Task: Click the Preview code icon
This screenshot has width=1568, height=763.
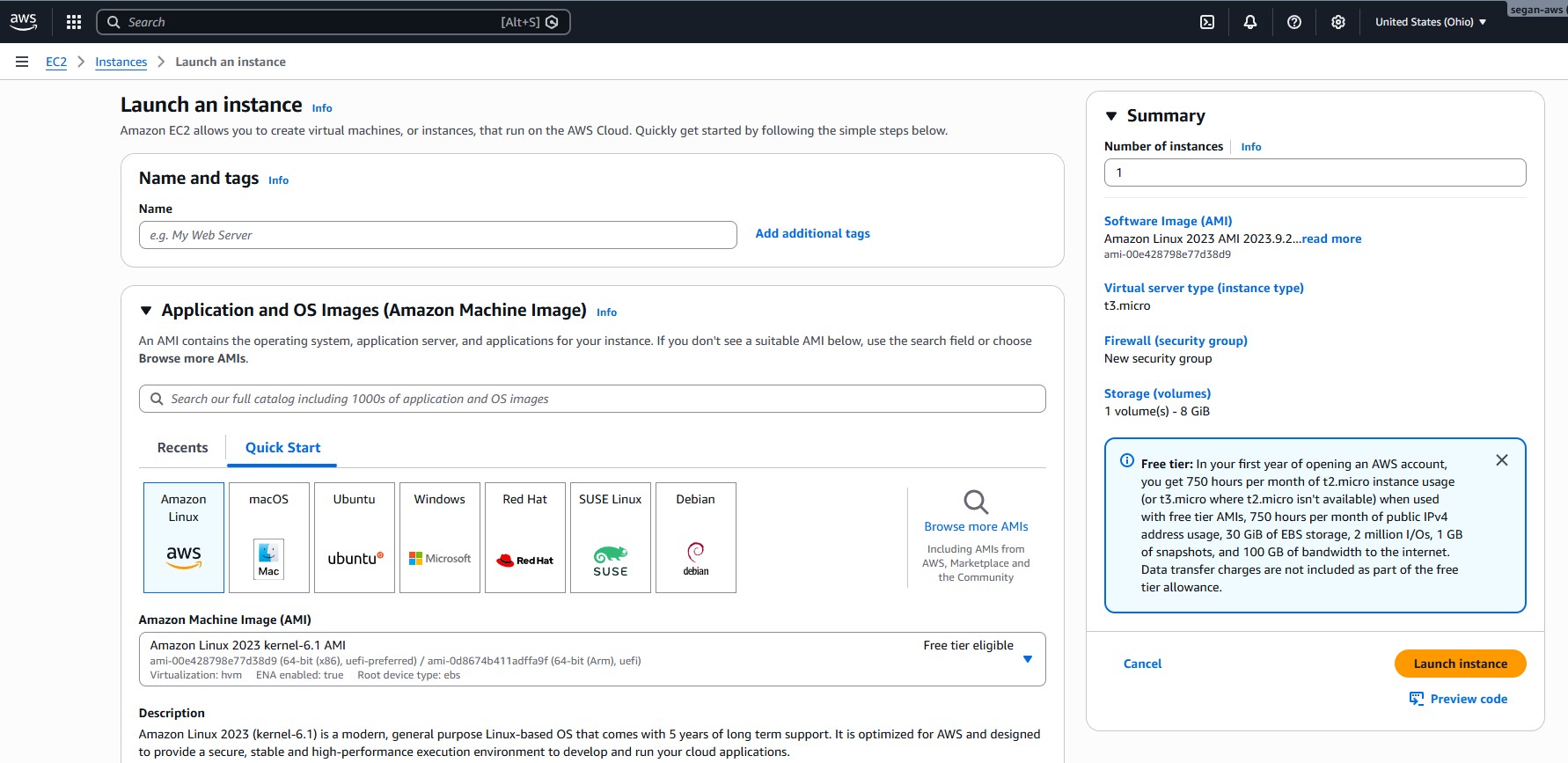Action: pyautogui.click(x=1417, y=699)
